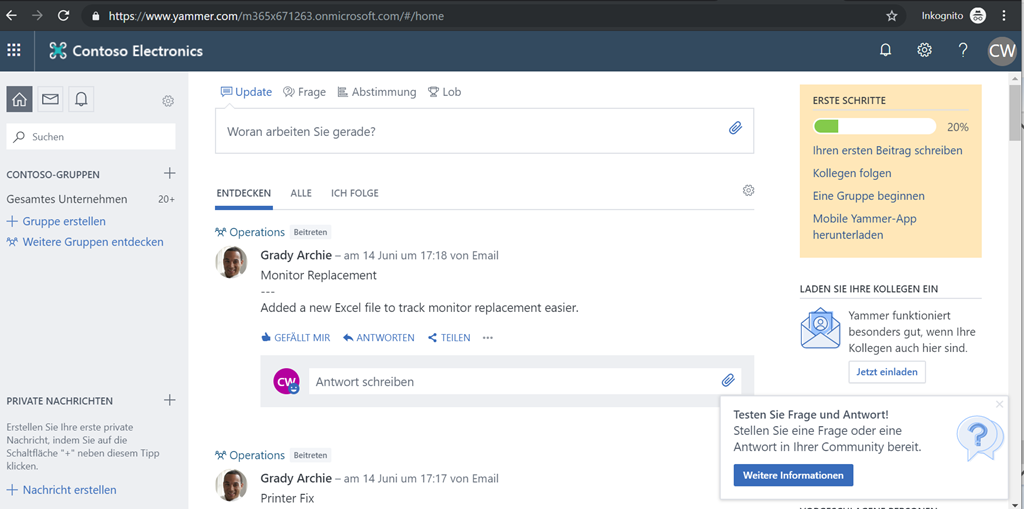Open settings gear in top header
The width and height of the screenshot is (1024, 509).
pos(924,50)
